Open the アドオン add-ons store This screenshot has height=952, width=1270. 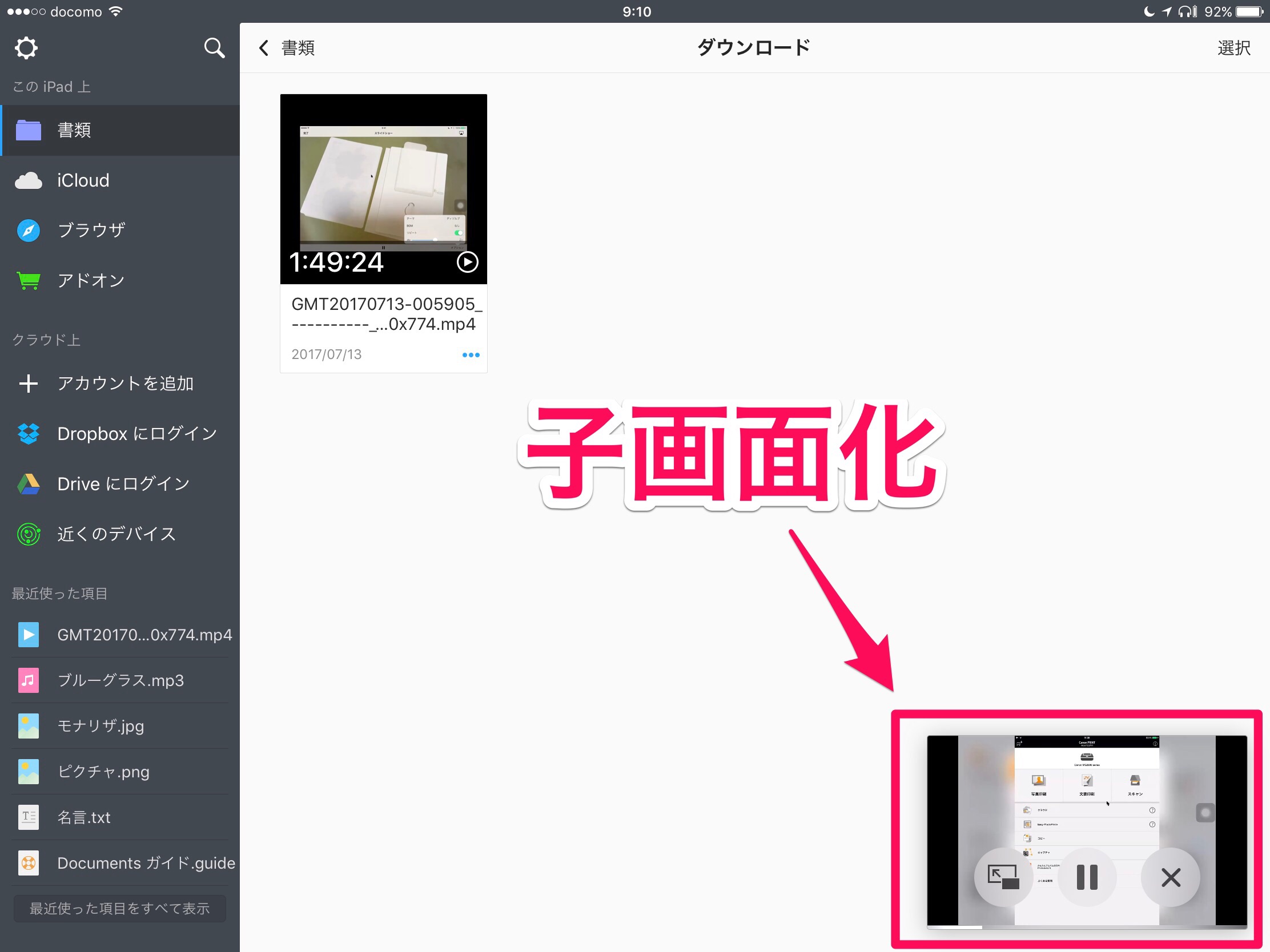(x=91, y=280)
